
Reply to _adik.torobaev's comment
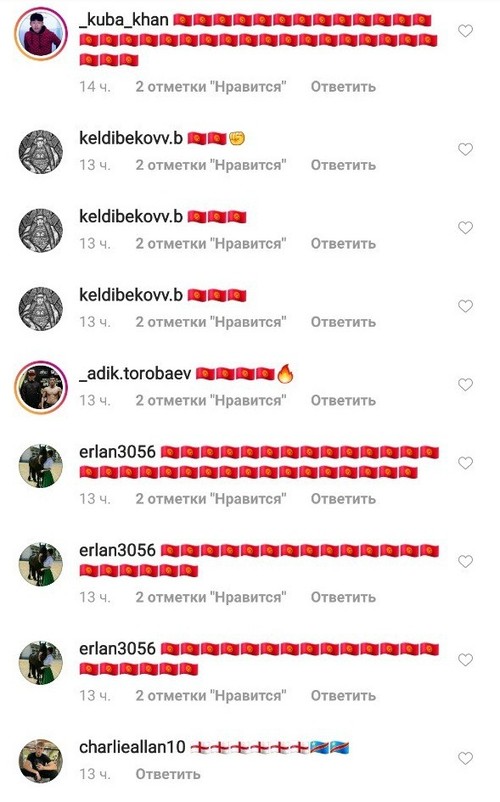(343, 400)
